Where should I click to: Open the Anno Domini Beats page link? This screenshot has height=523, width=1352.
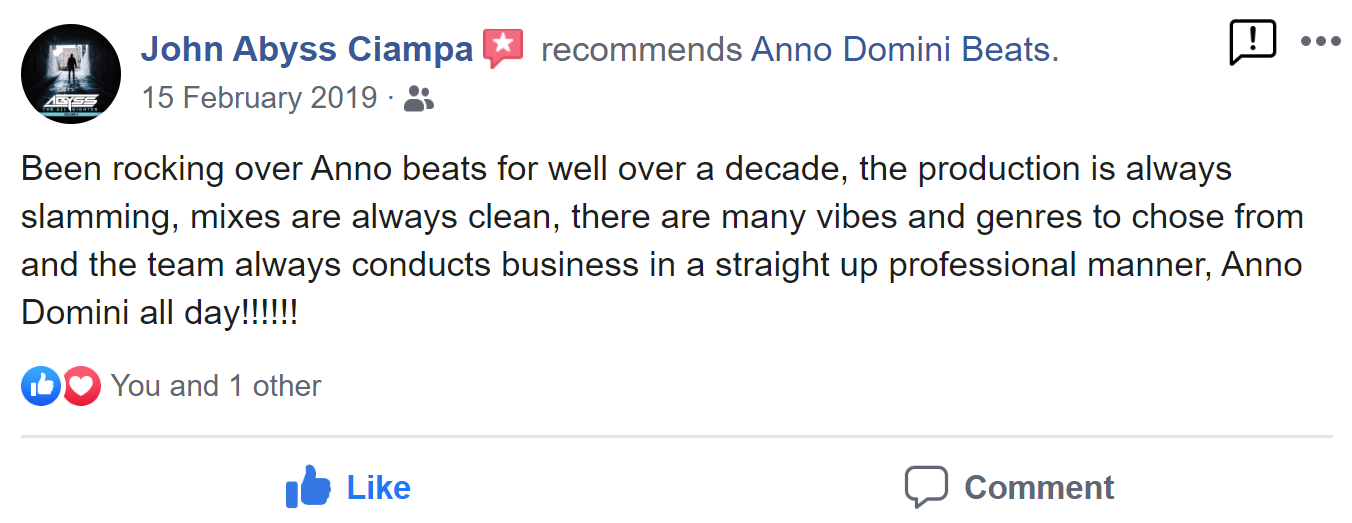click(905, 49)
